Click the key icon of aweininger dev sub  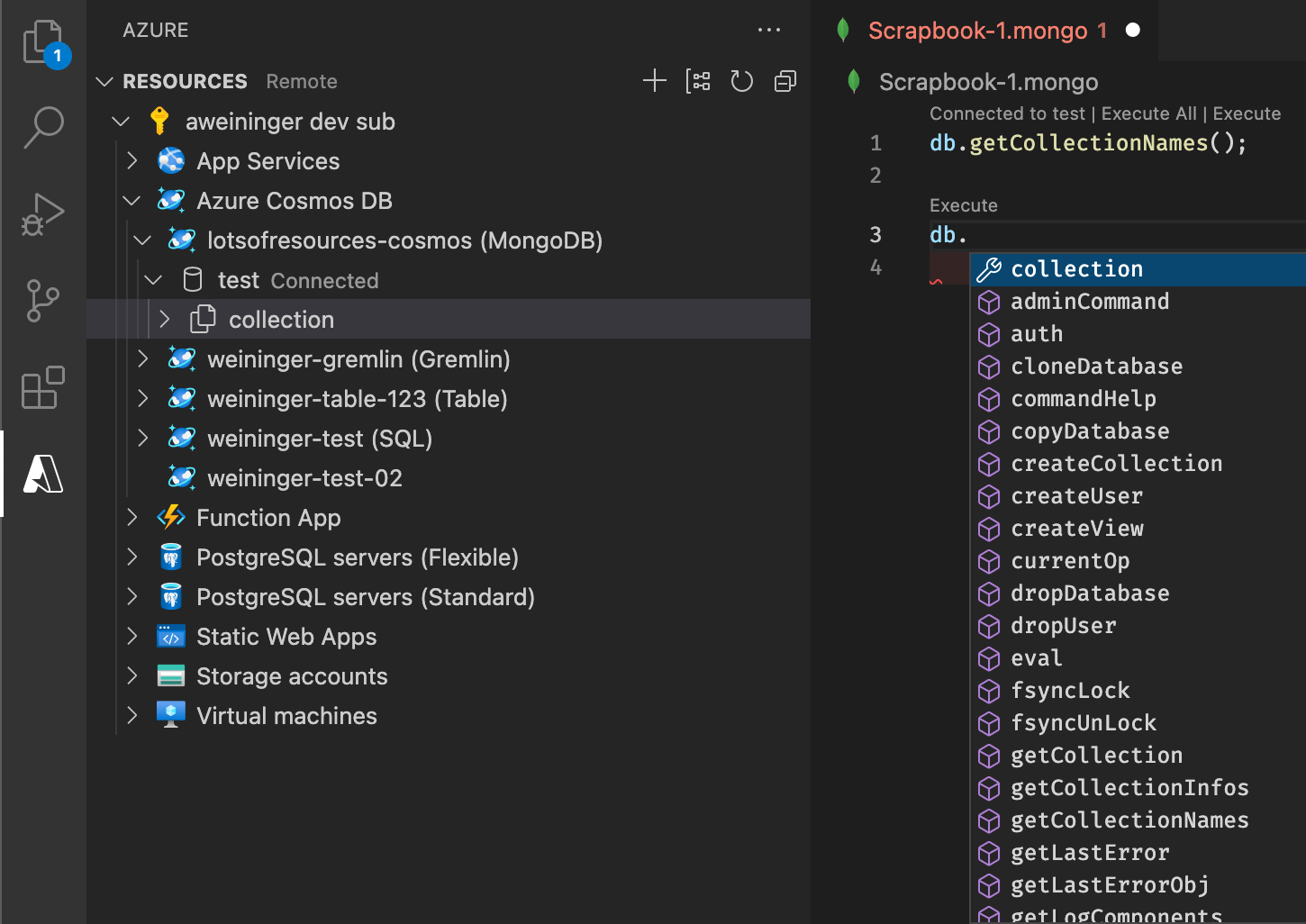tap(159, 121)
